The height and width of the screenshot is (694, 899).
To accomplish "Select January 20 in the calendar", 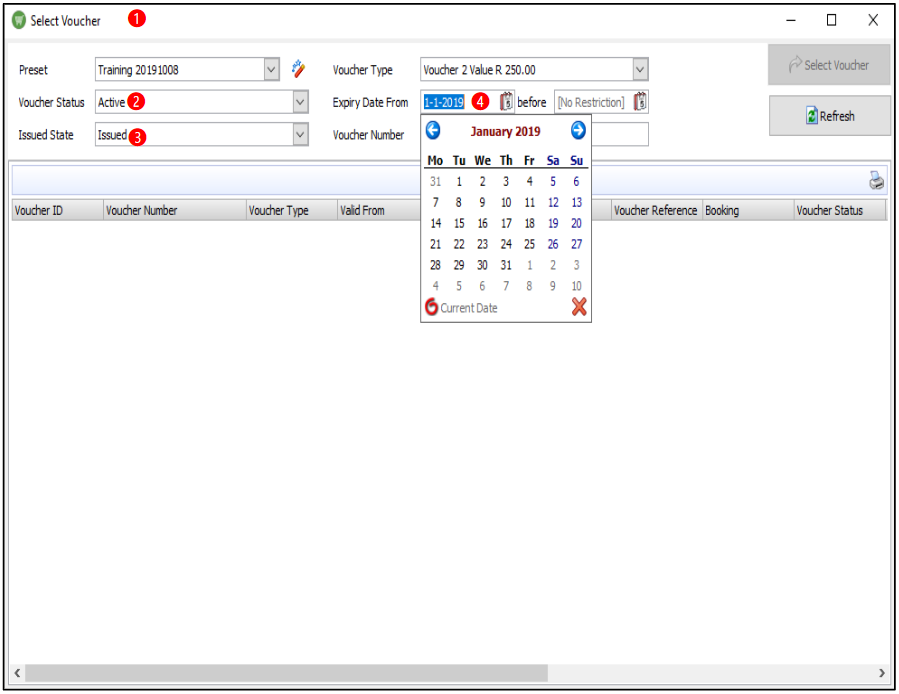I will pos(576,224).
